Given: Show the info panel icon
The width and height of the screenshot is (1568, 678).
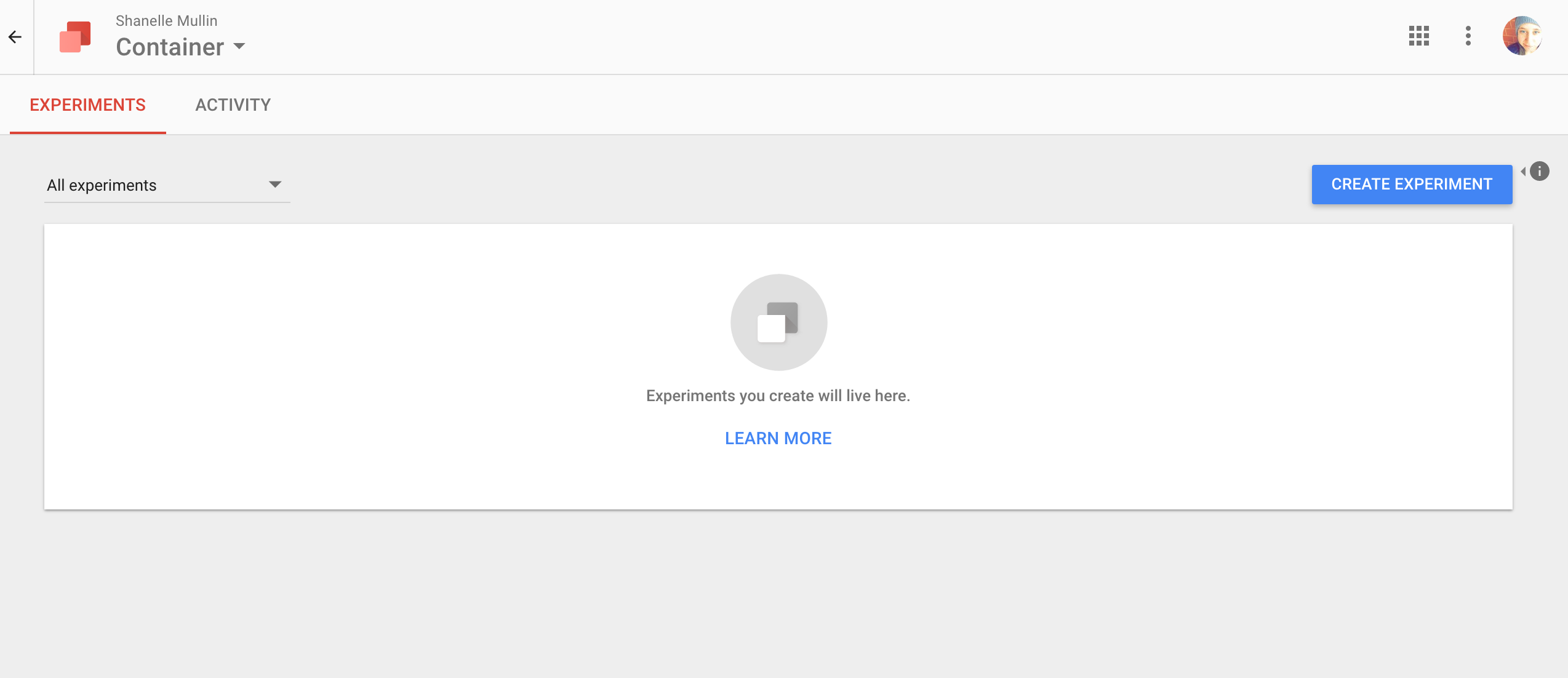Looking at the screenshot, I should [1539, 171].
